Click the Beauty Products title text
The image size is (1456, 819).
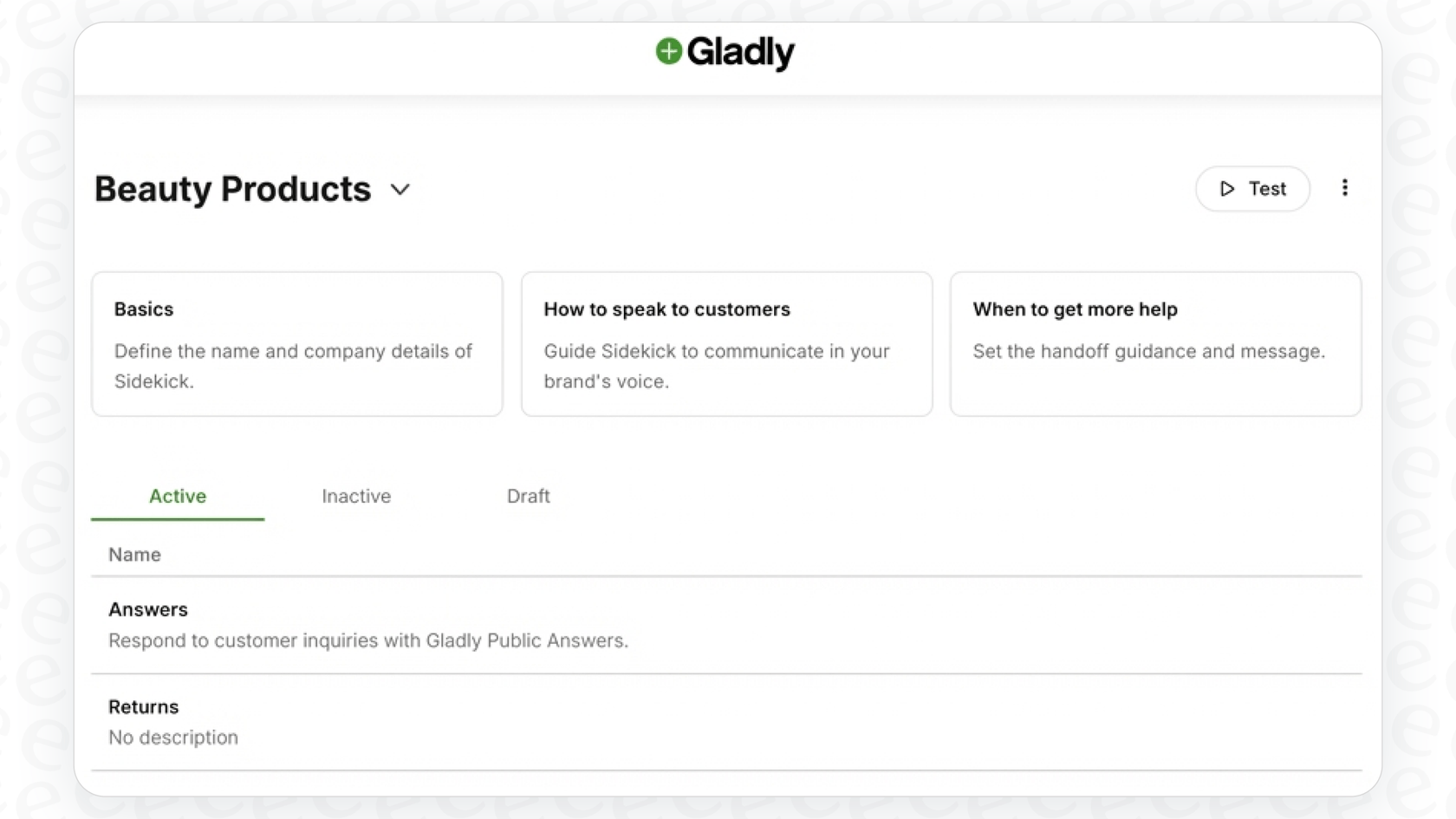pyautogui.click(x=231, y=189)
